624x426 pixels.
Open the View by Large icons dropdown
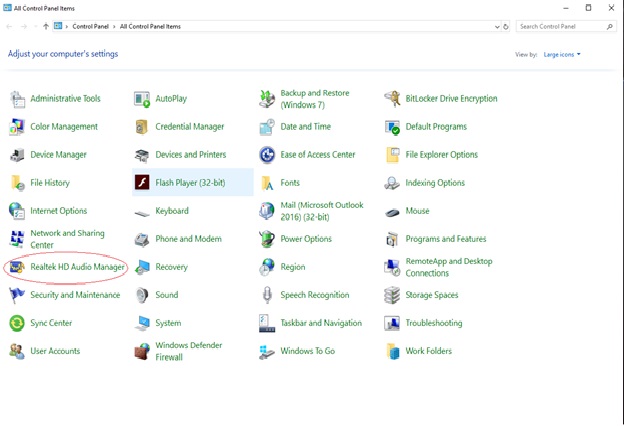pyautogui.click(x=562, y=55)
